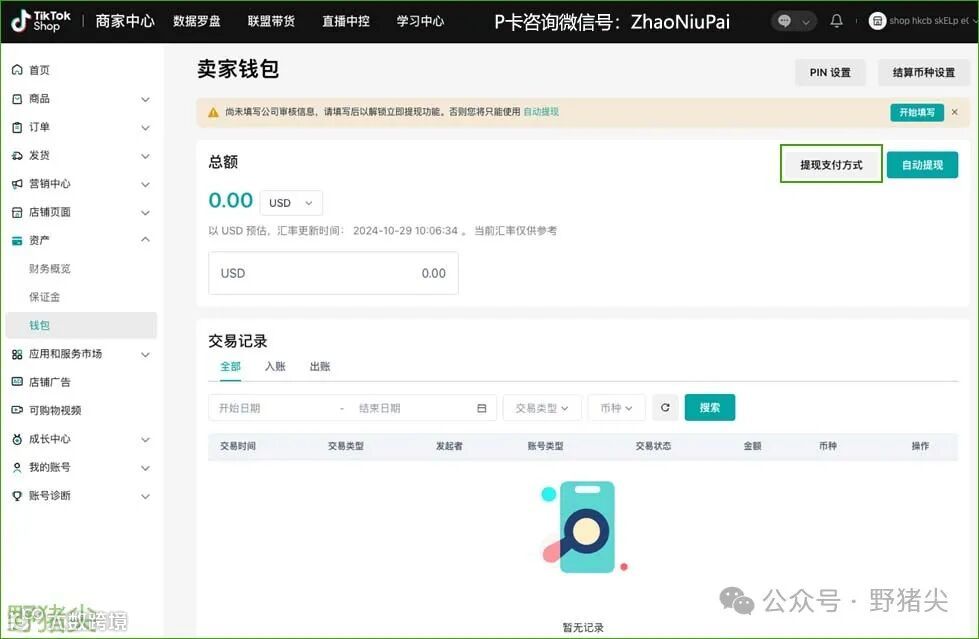The height and width of the screenshot is (639, 979).
Task: Click the 我的账号 person icon
Action: [x=17, y=467]
